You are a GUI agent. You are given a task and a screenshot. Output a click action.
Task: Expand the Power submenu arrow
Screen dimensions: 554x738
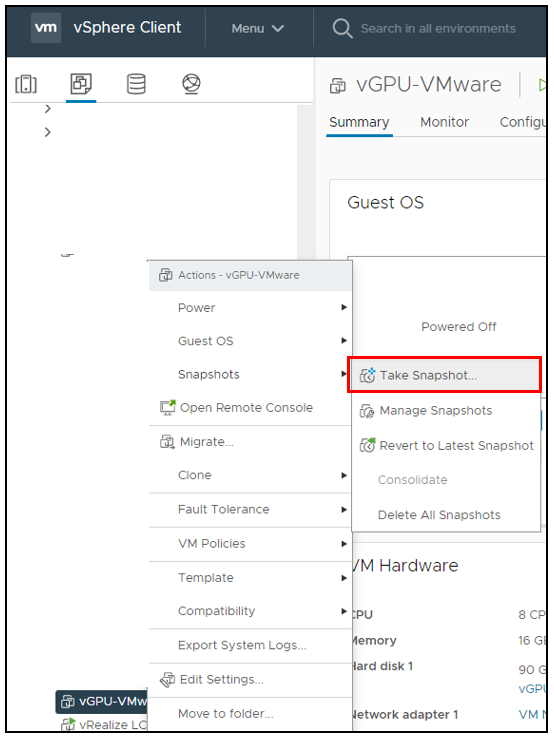click(344, 307)
